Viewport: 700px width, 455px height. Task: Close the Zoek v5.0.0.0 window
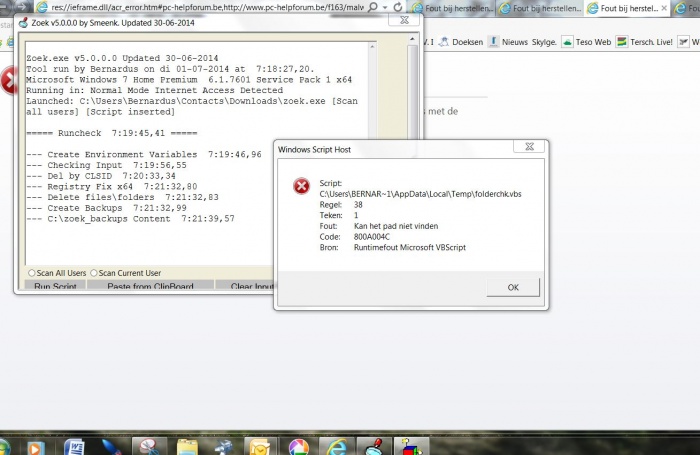coord(404,20)
